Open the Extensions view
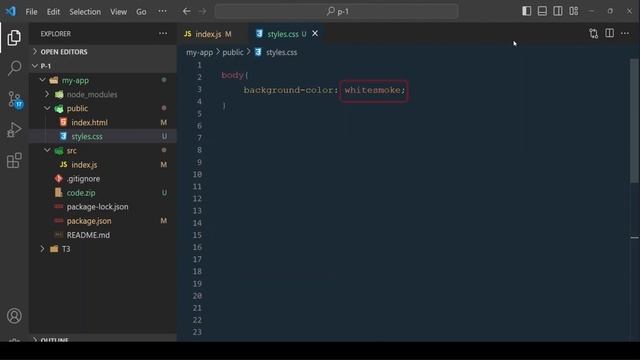 tap(14, 160)
